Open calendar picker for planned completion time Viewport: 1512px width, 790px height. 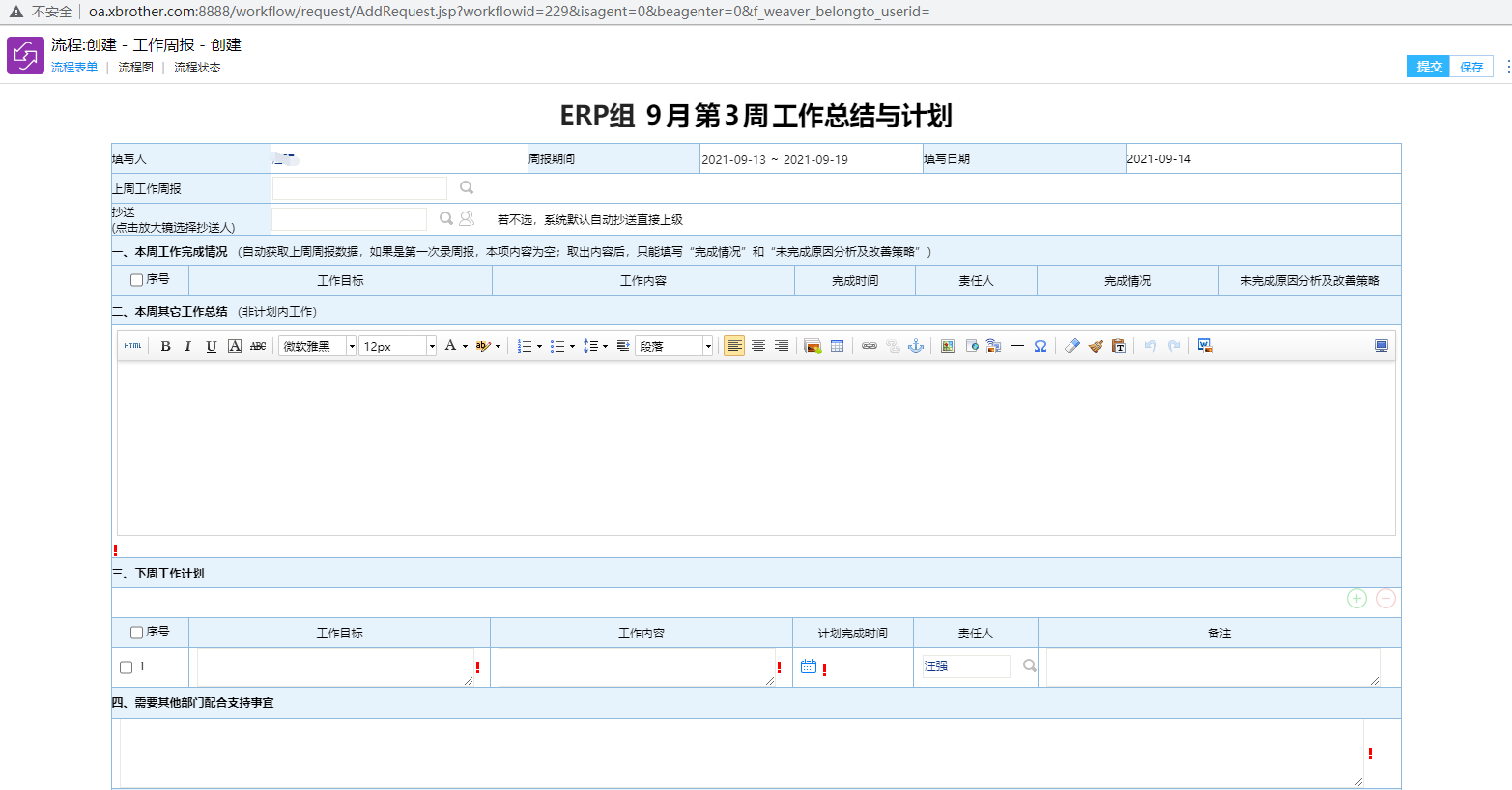pos(809,666)
